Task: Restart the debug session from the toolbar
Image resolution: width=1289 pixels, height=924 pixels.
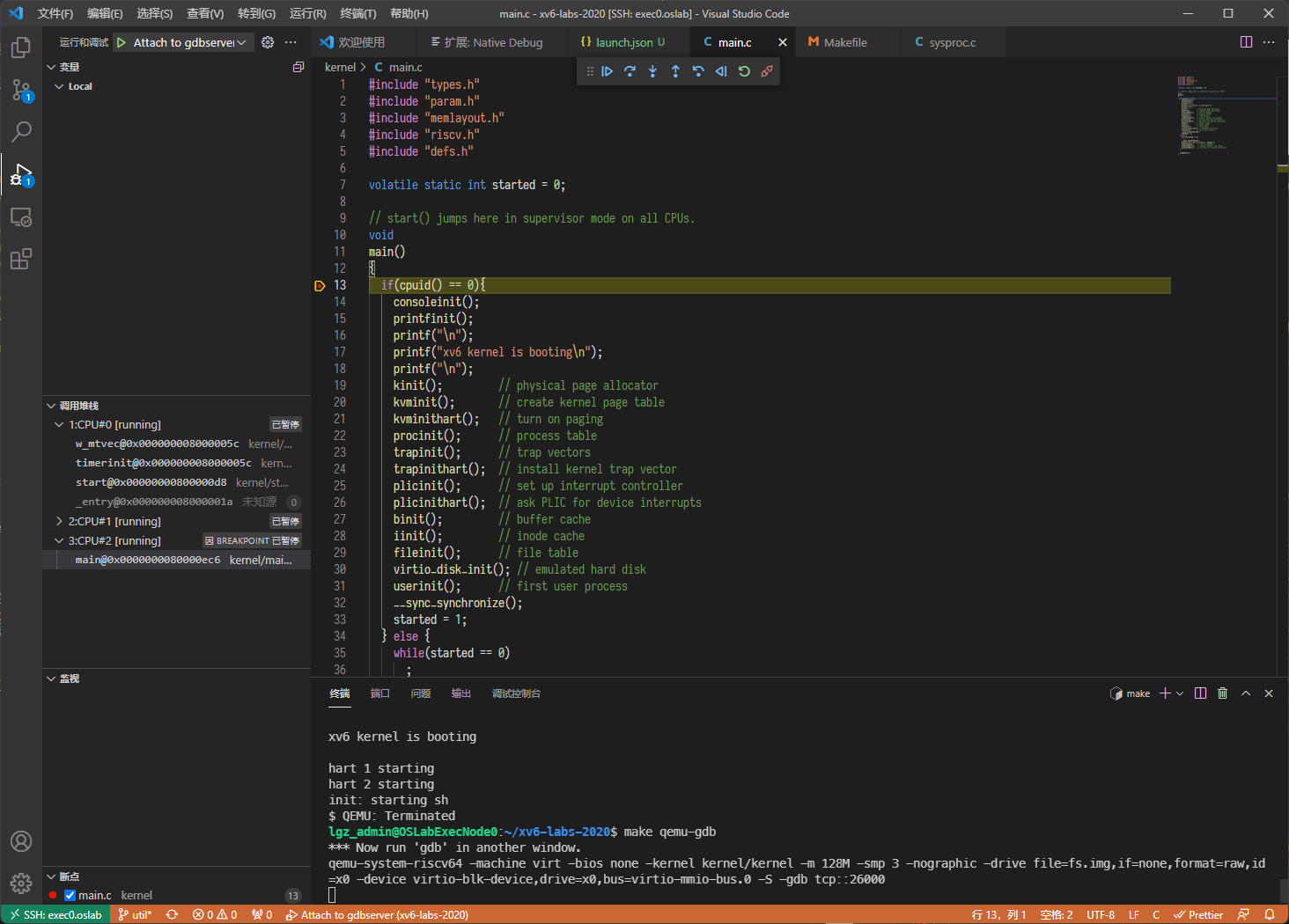Action: [744, 71]
